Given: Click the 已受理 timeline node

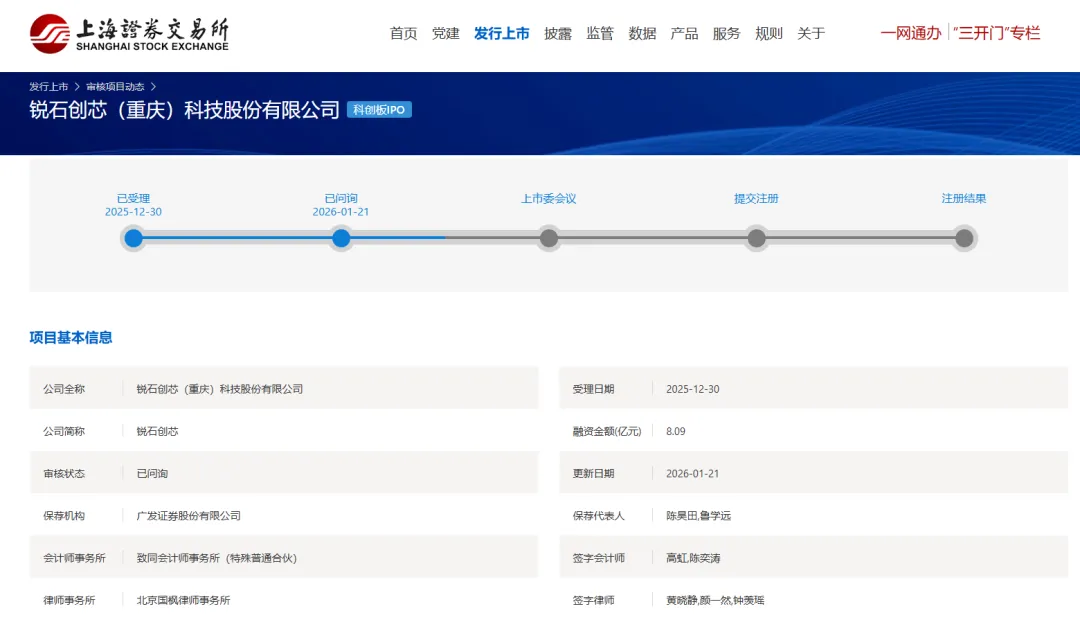Looking at the screenshot, I should 134,238.
